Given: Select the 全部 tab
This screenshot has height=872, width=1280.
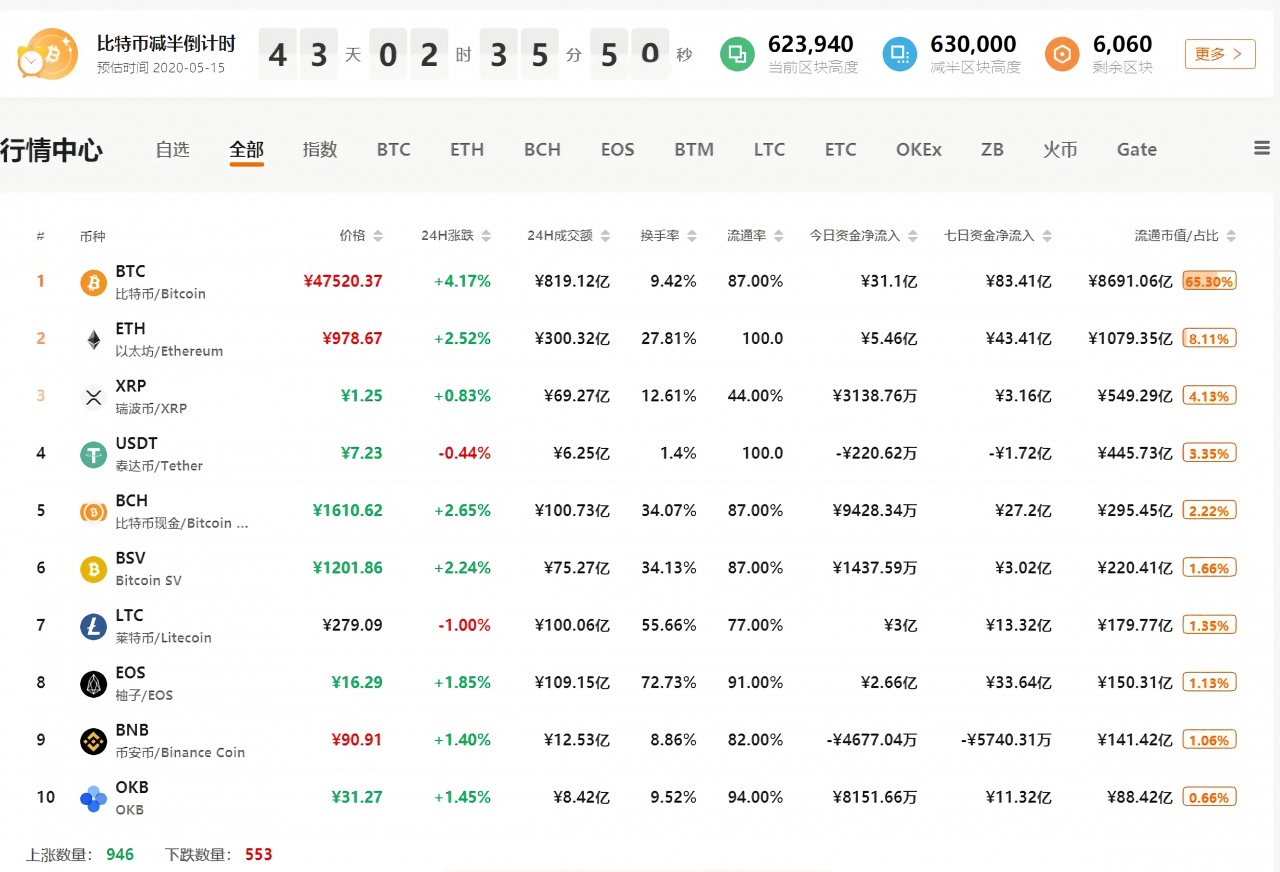Looking at the screenshot, I should (x=246, y=149).
